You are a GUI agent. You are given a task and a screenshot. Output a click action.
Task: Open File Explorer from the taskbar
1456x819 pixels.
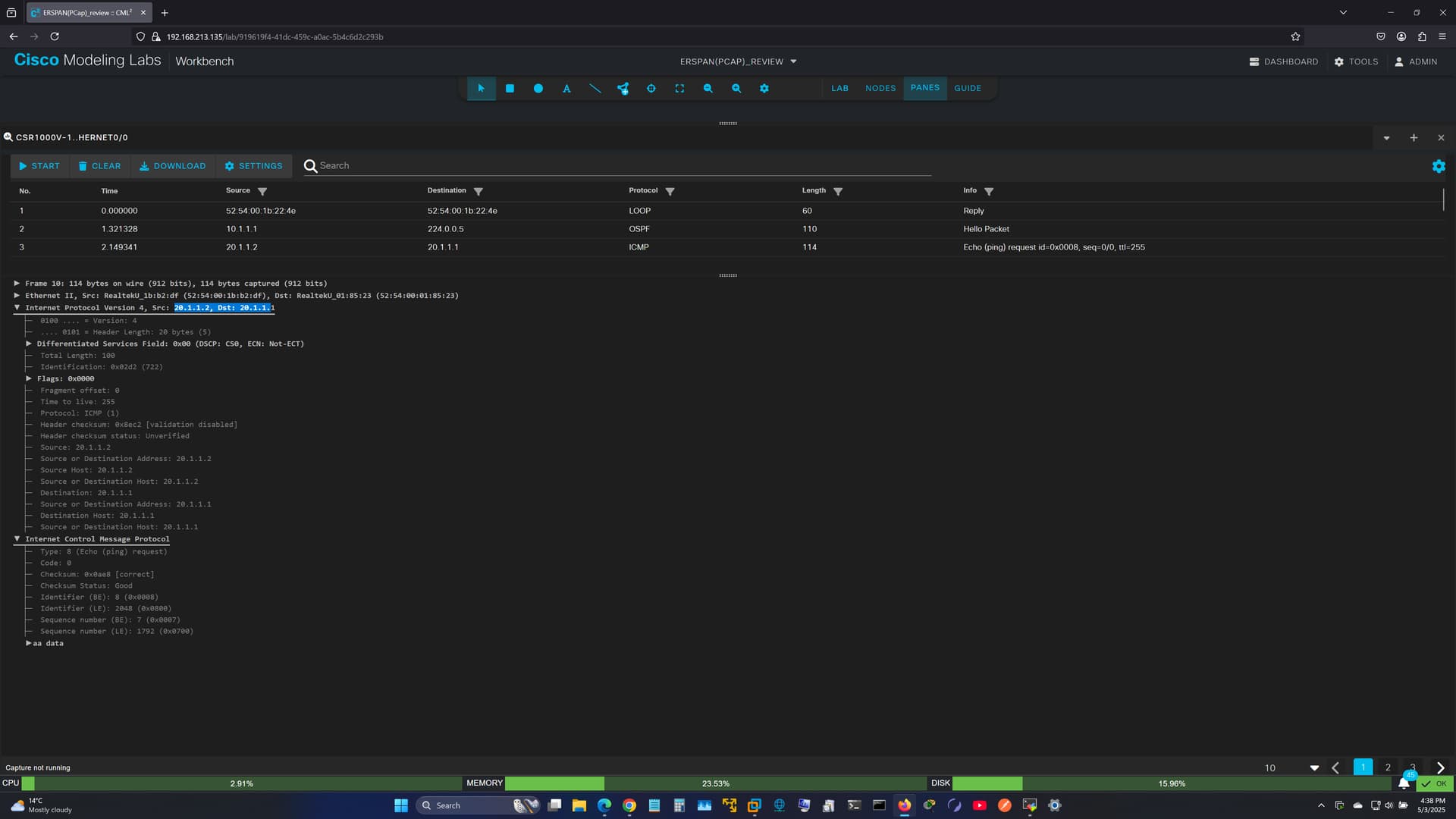click(x=579, y=805)
